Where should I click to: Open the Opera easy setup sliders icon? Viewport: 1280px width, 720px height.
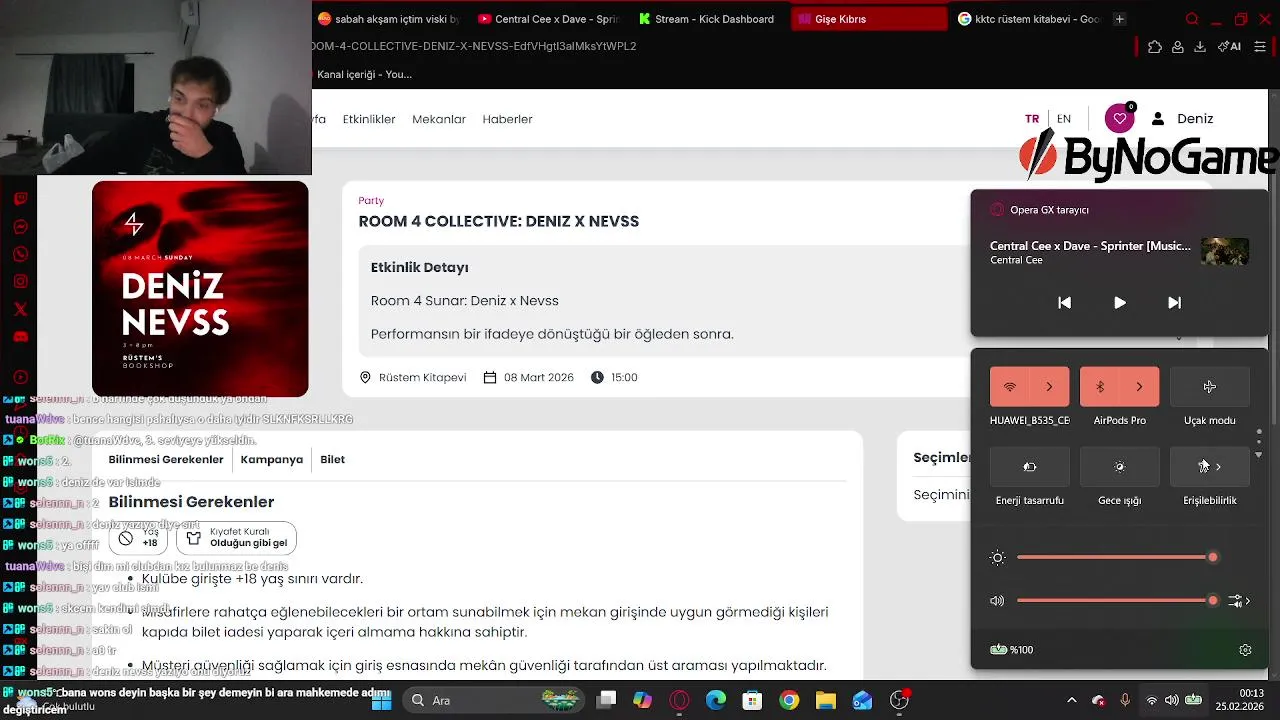tap(1260, 47)
